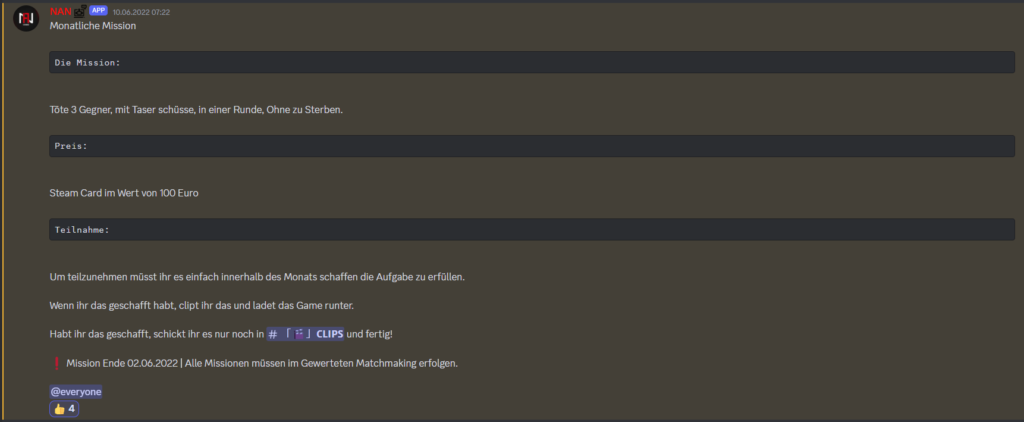
Task: Click the 'Mission Ende 02.06.2022' line
Action: click(262, 363)
